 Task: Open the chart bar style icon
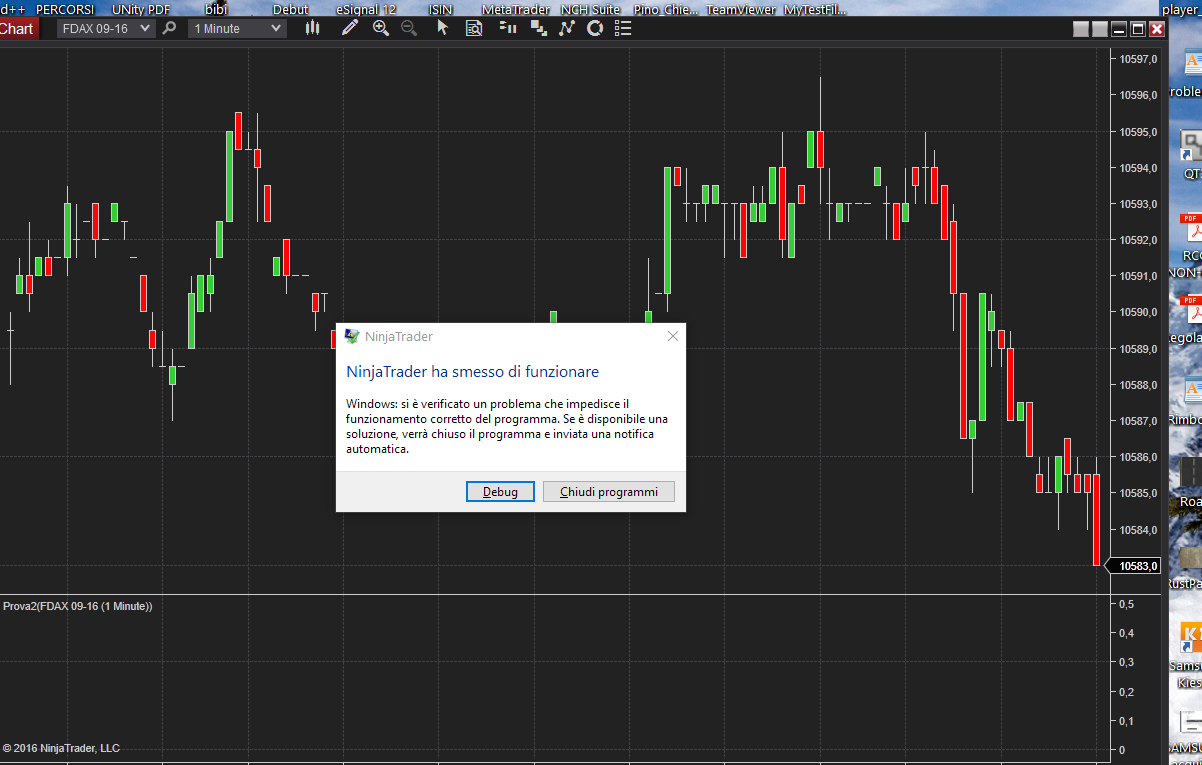click(313, 28)
